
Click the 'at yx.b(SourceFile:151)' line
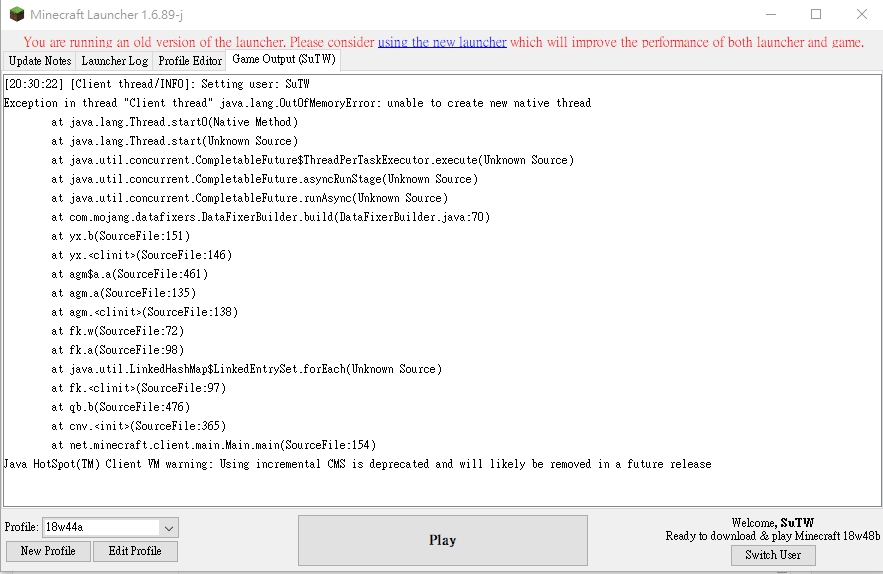pos(121,236)
